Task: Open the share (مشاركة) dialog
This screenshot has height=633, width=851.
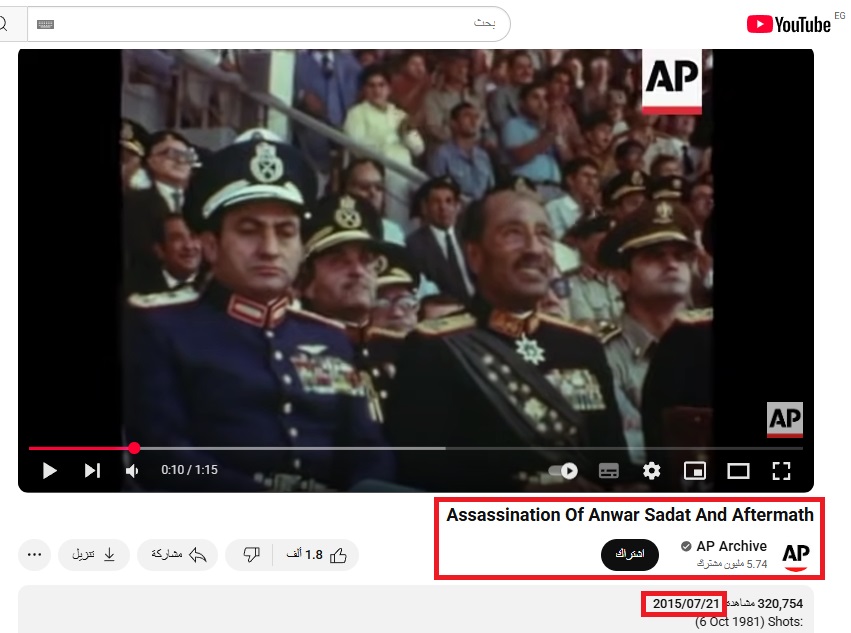Action: click(177, 555)
